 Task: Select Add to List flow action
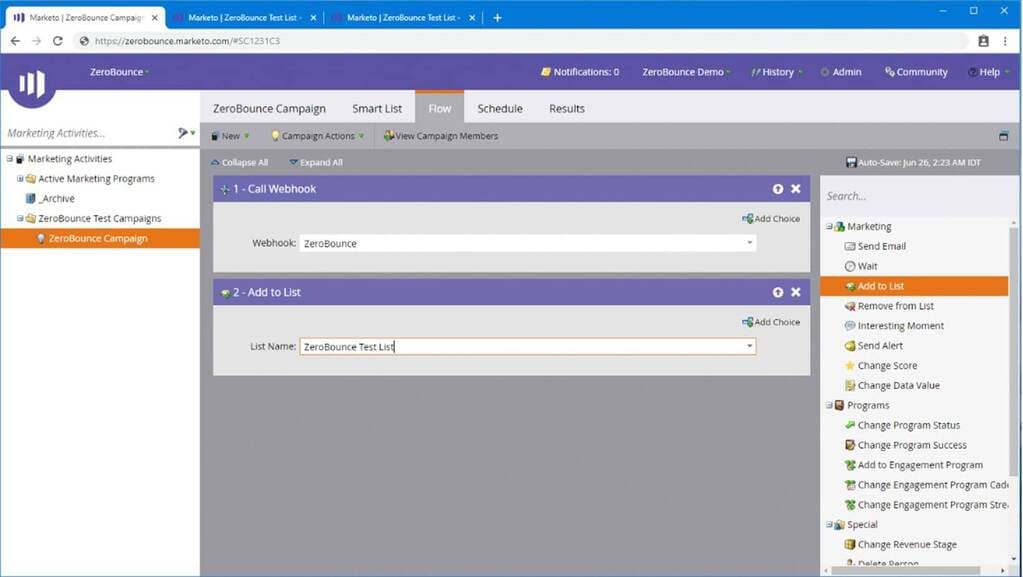(x=914, y=286)
